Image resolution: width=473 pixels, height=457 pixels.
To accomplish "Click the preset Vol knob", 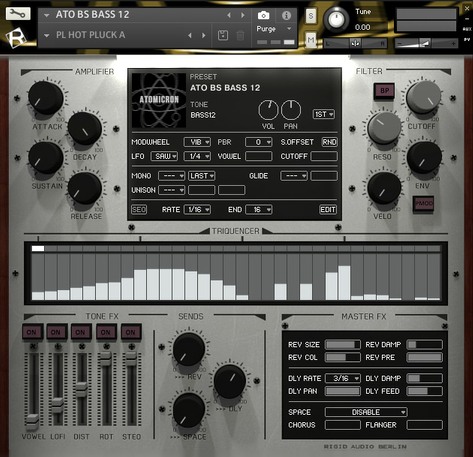I will (x=268, y=110).
